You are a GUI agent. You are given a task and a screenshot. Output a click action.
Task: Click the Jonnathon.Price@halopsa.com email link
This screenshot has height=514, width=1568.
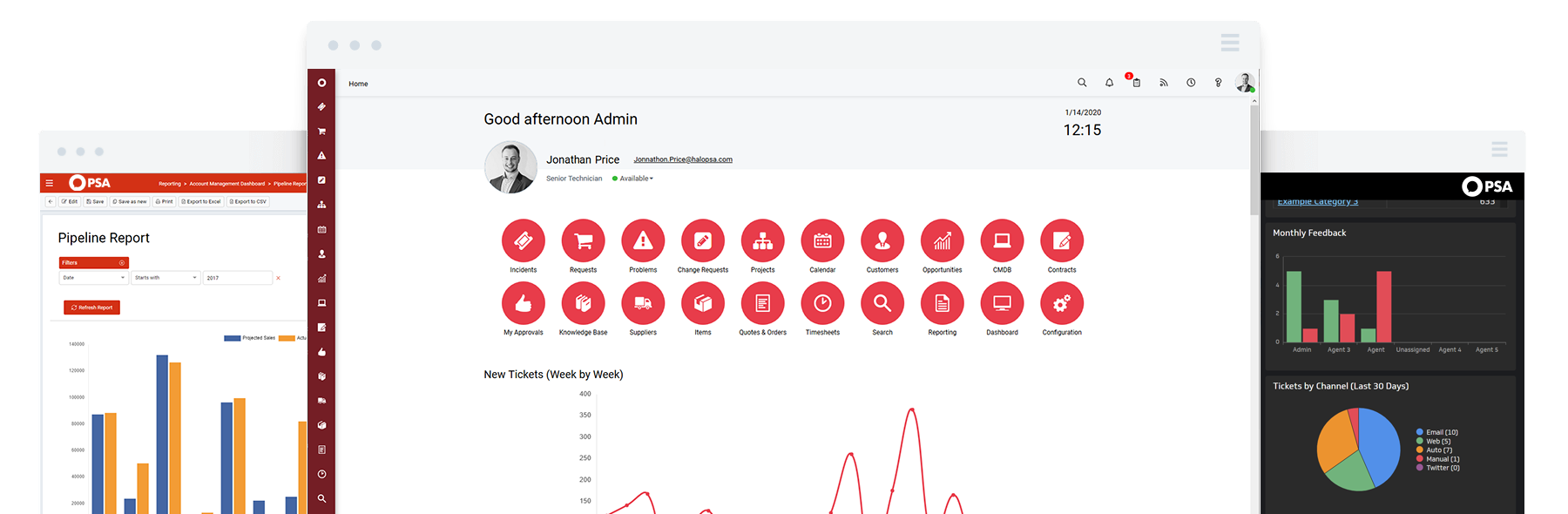683,159
